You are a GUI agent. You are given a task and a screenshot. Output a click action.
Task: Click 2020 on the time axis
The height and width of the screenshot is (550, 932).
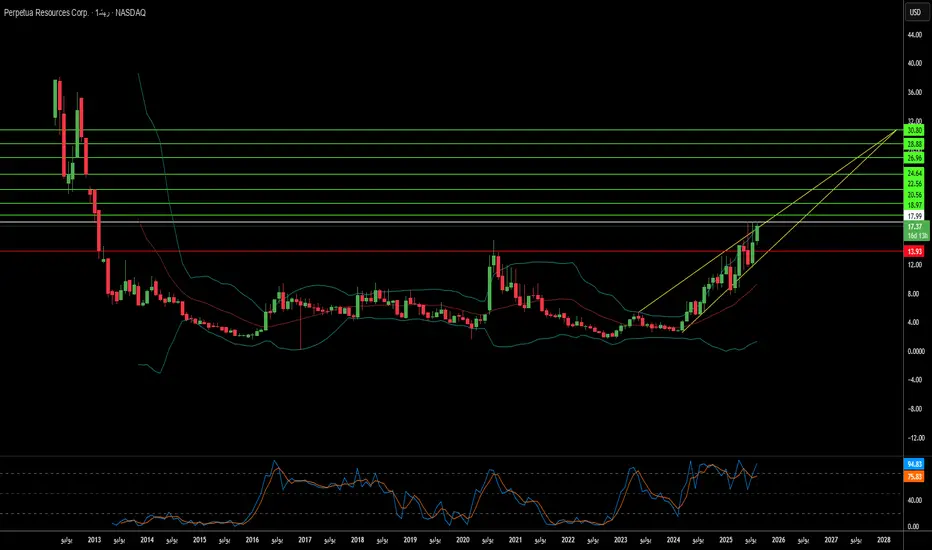(x=462, y=540)
